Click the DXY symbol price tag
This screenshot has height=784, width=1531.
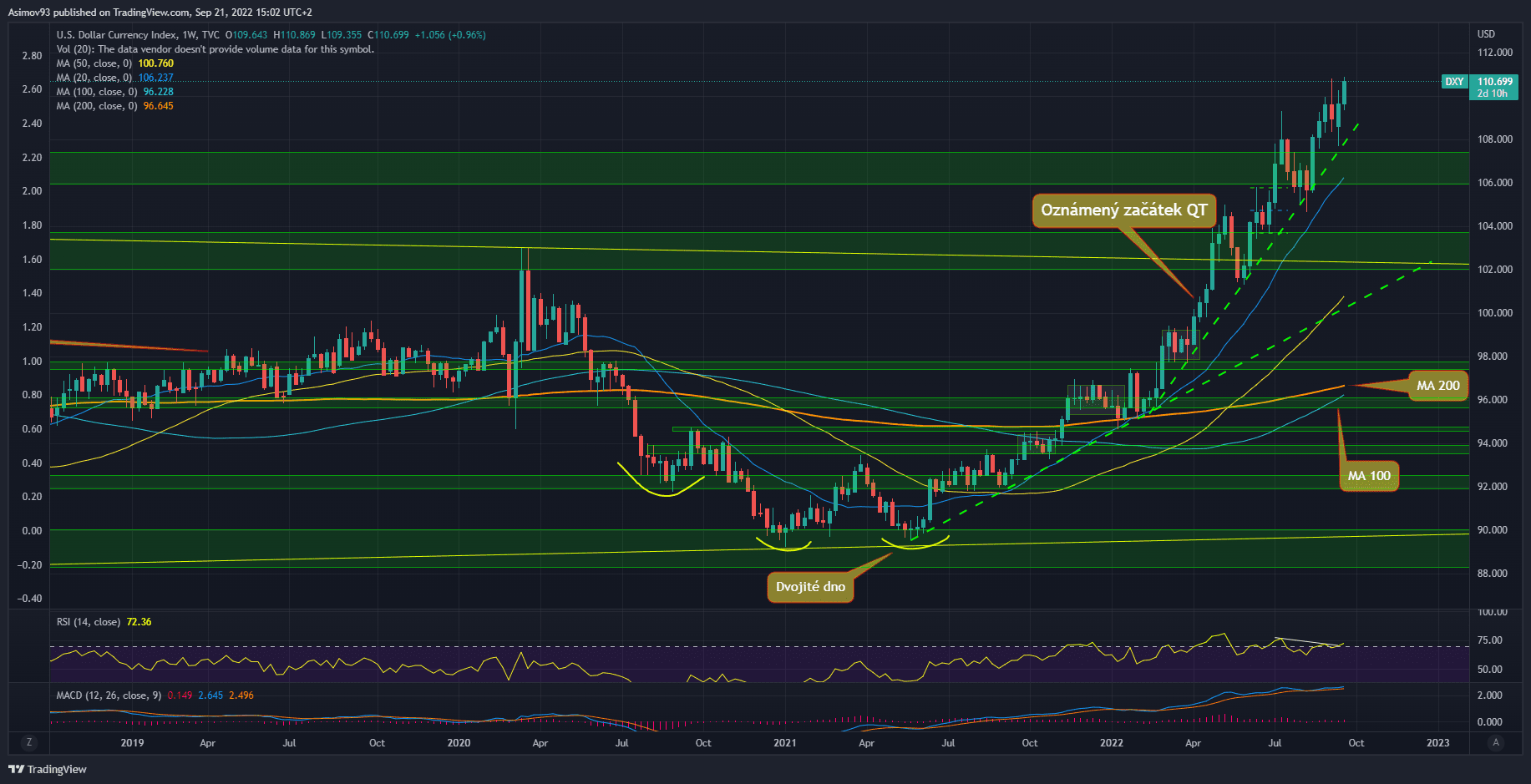1454,82
